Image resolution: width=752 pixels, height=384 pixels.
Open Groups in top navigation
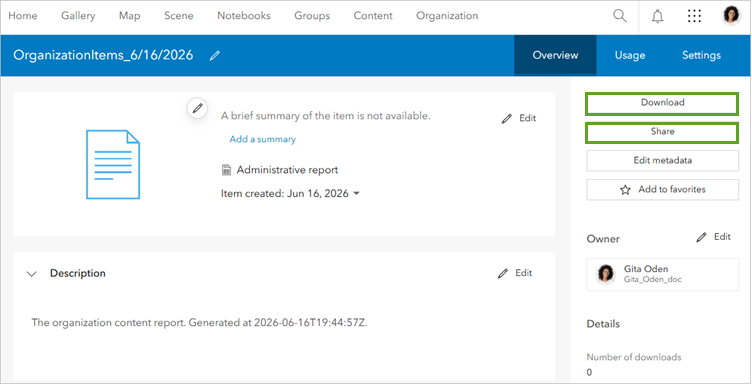(312, 15)
